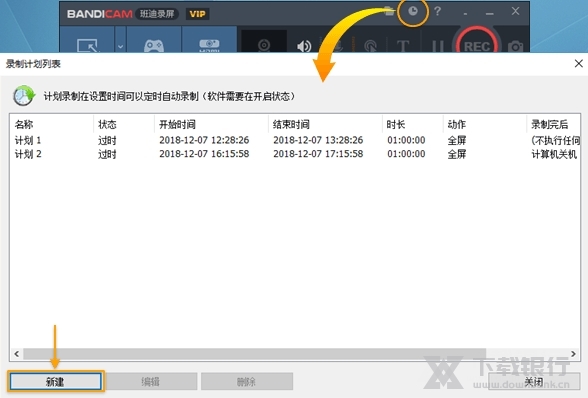Sort by the 时长 column header
The image size is (588, 398).
click(412, 124)
